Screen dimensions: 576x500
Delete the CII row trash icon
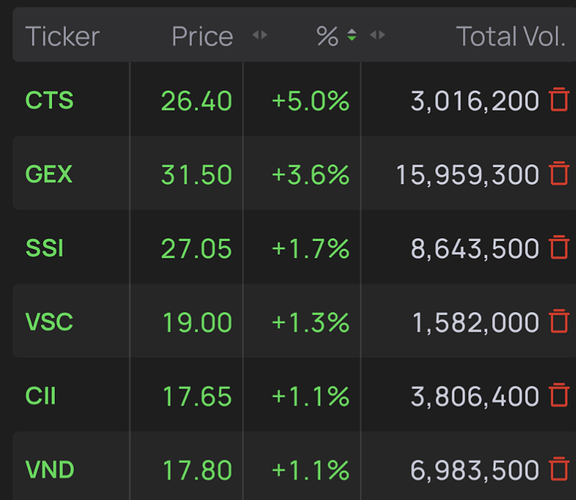(559, 395)
